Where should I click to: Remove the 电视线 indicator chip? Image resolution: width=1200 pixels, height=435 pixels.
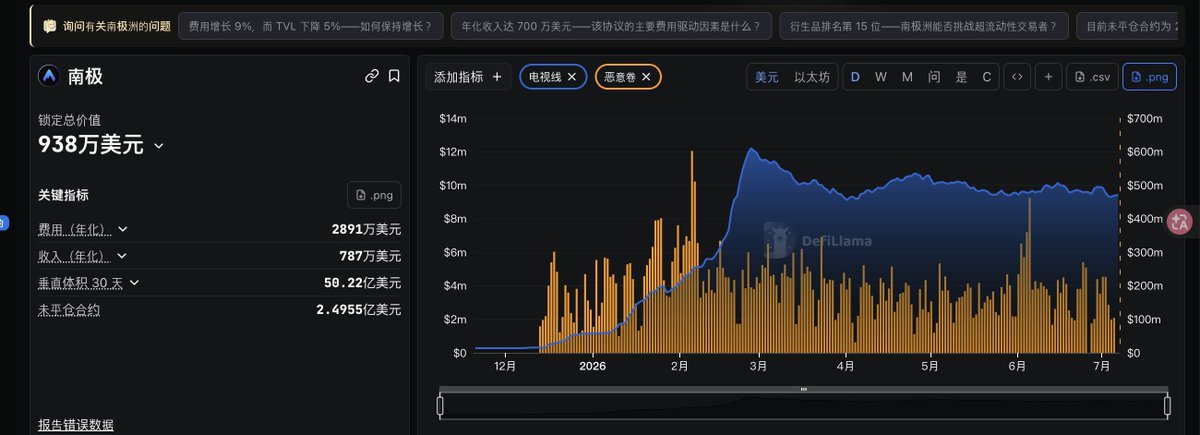(572, 77)
